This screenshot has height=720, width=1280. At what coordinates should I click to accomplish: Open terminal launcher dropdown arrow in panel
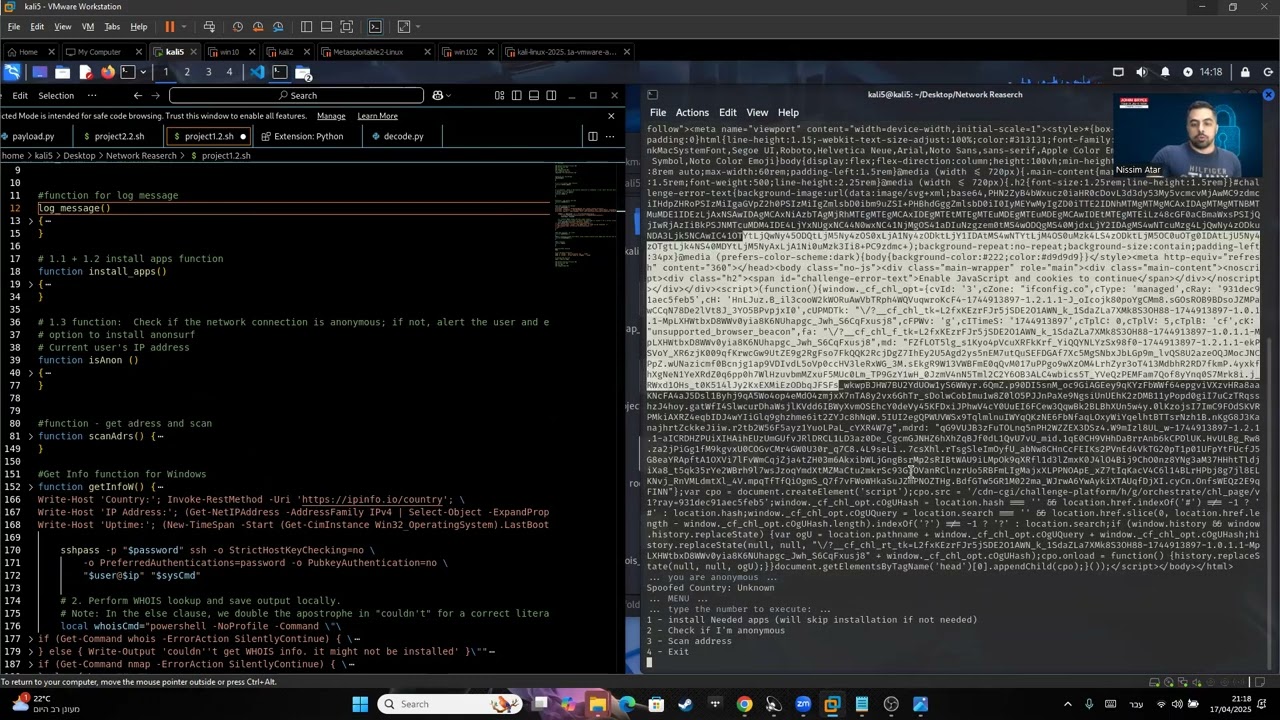point(142,72)
